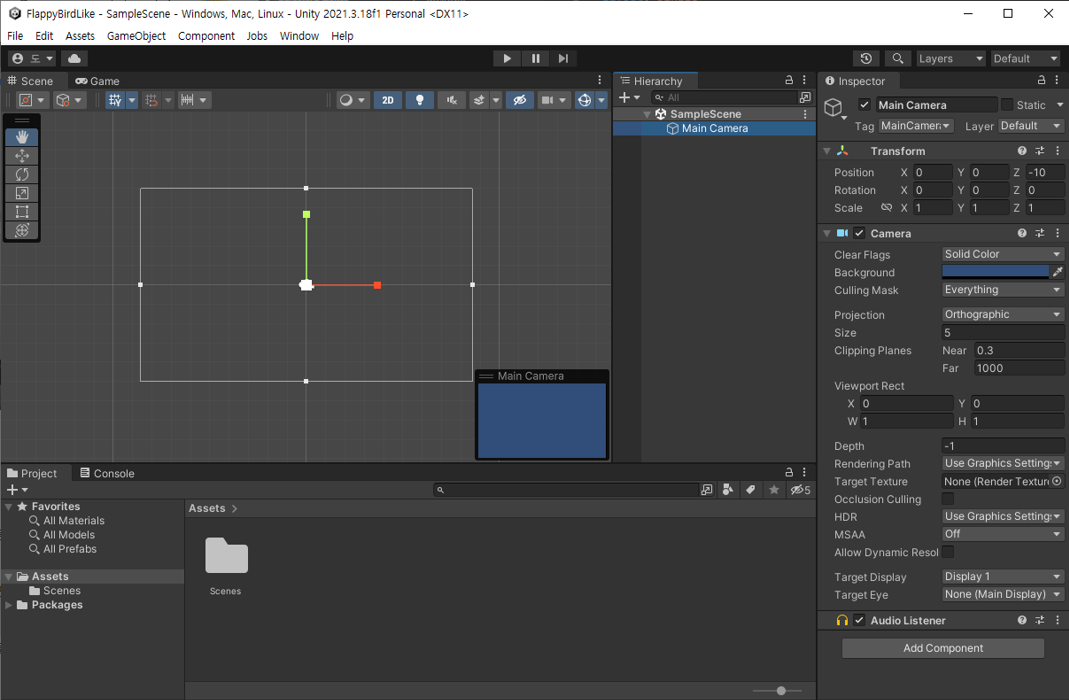Image resolution: width=1069 pixels, height=700 pixels.
Task: Toggle the Main Camera active checkbox
Action: click(864, 104)
